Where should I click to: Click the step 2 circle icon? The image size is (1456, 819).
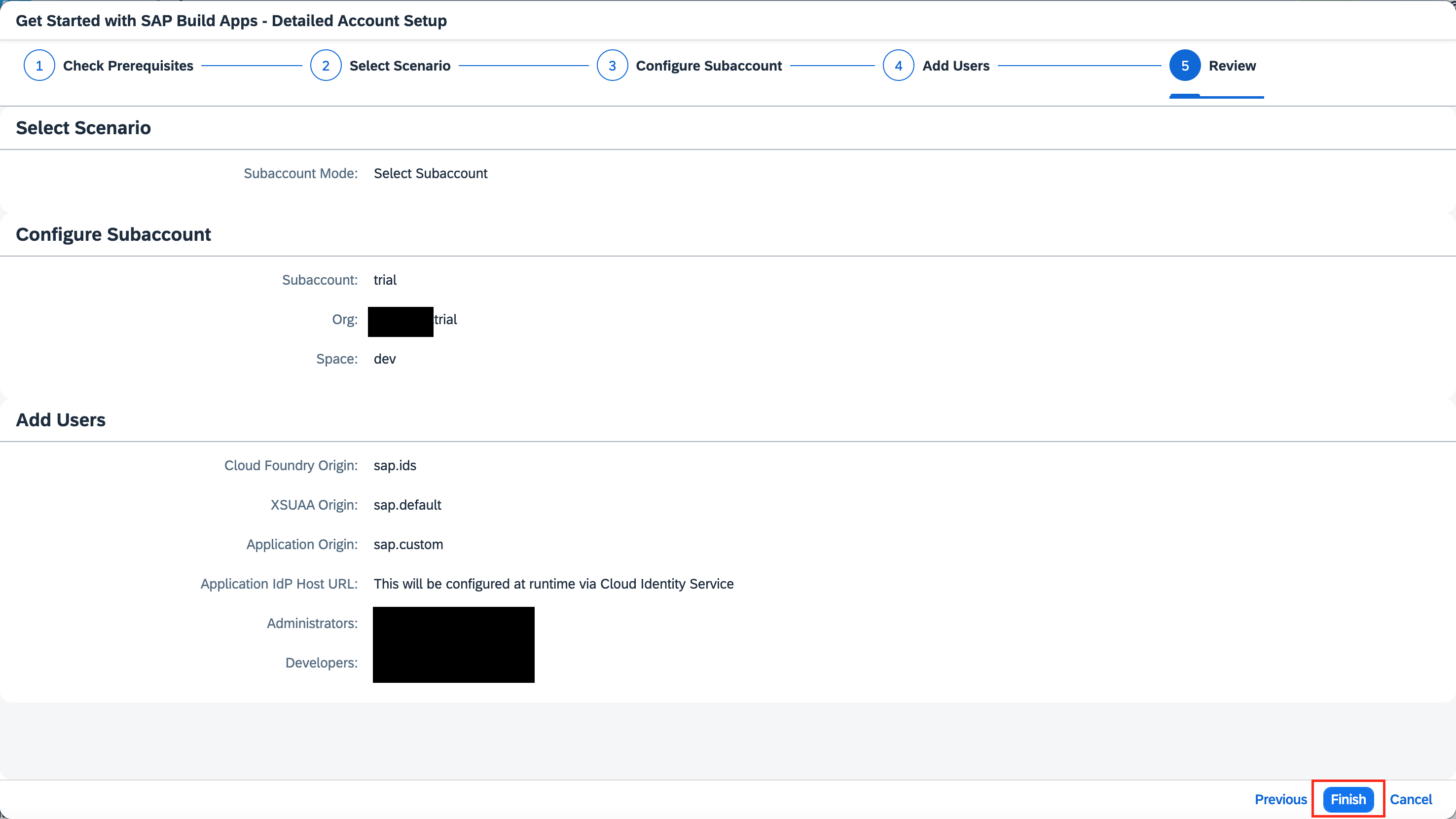[326, 66]
